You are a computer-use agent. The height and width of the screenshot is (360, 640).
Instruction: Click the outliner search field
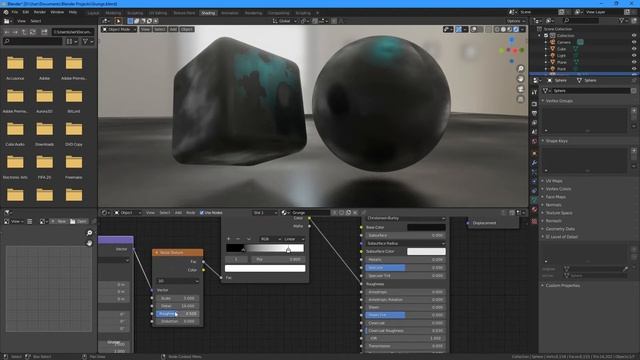[581, 20]
